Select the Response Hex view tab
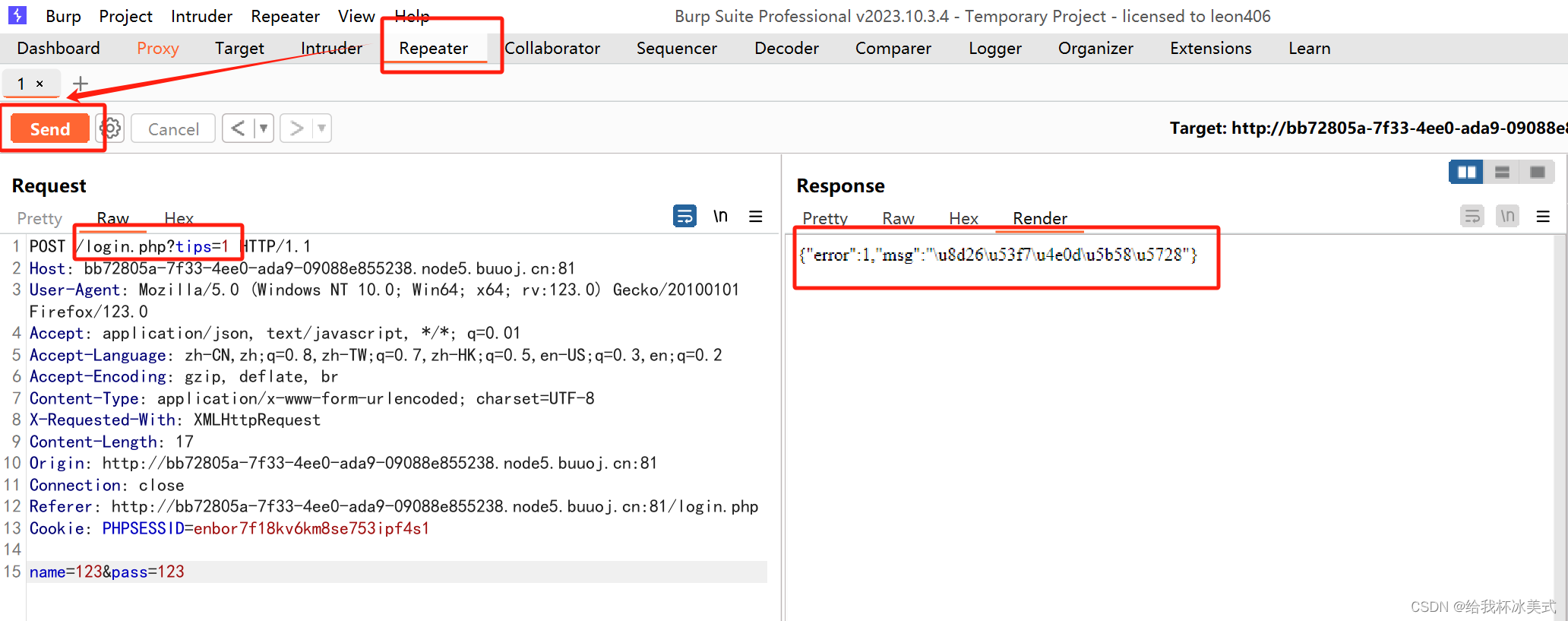 point(964,218)
